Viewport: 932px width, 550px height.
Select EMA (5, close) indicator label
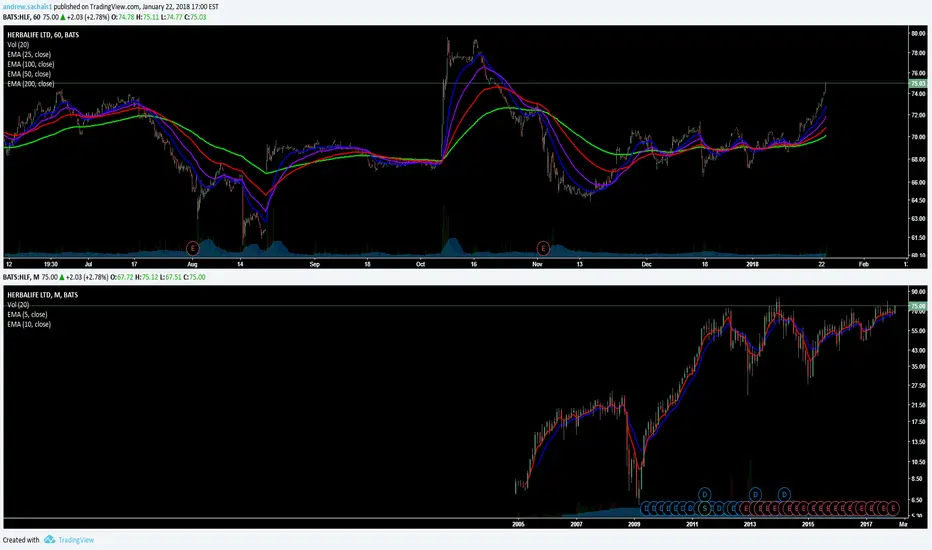click(x=27, y=315)
